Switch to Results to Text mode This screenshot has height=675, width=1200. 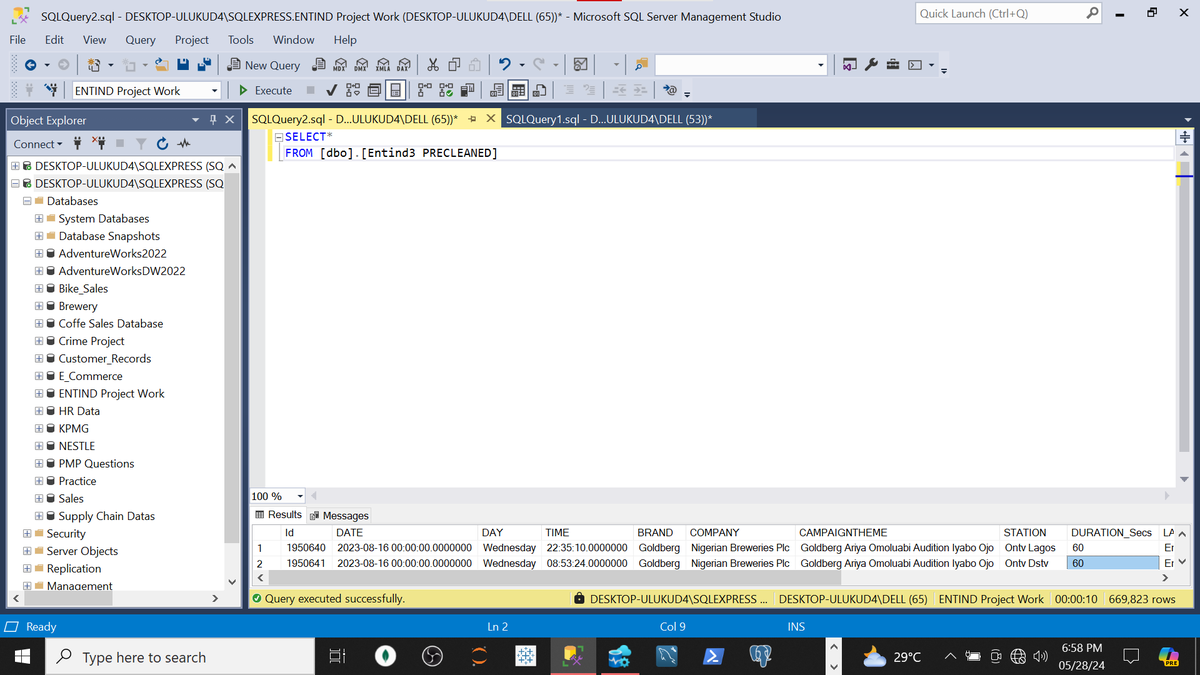(497, 90)
